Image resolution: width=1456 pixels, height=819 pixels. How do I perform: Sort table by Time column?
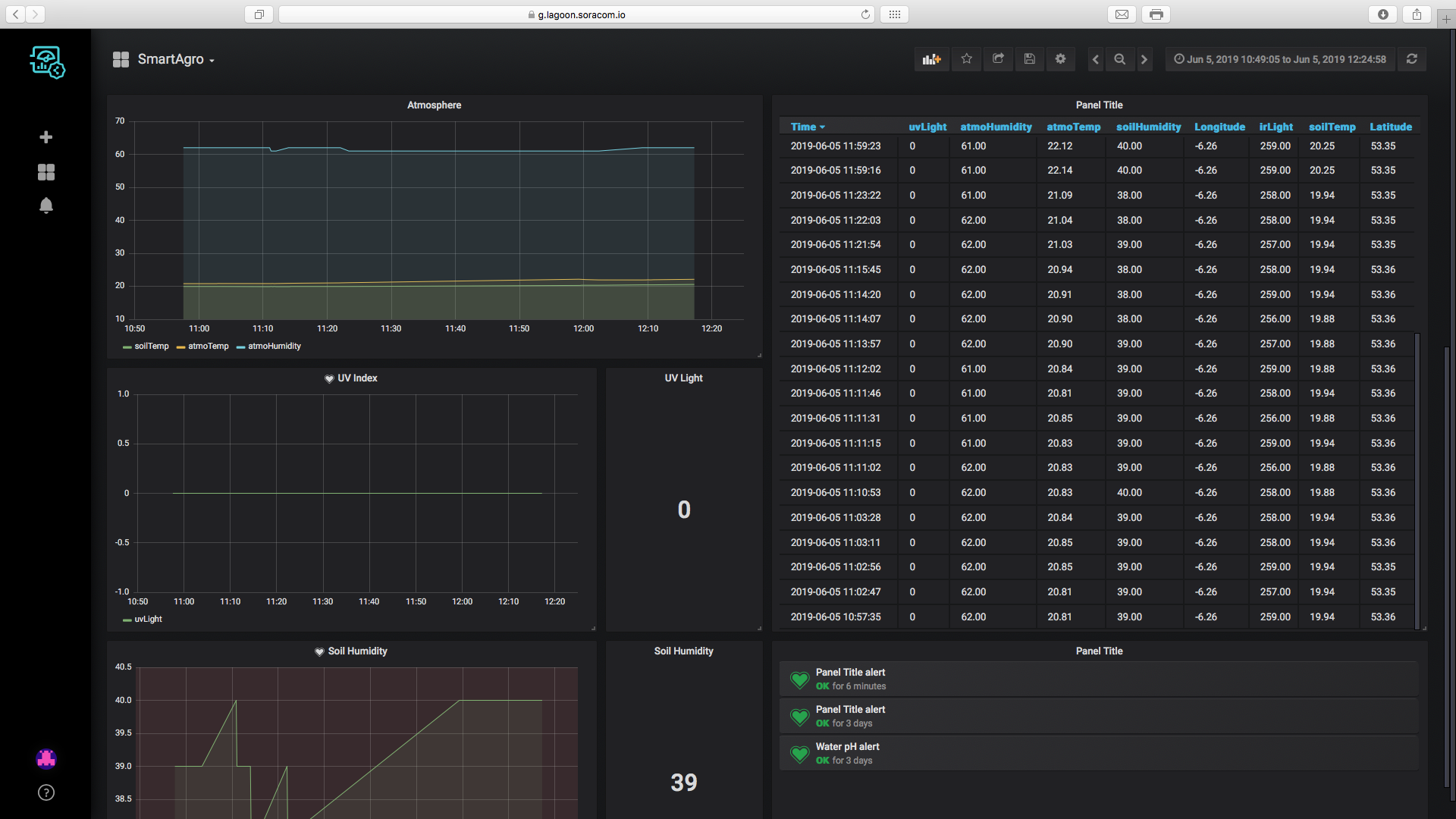[803, 127]
